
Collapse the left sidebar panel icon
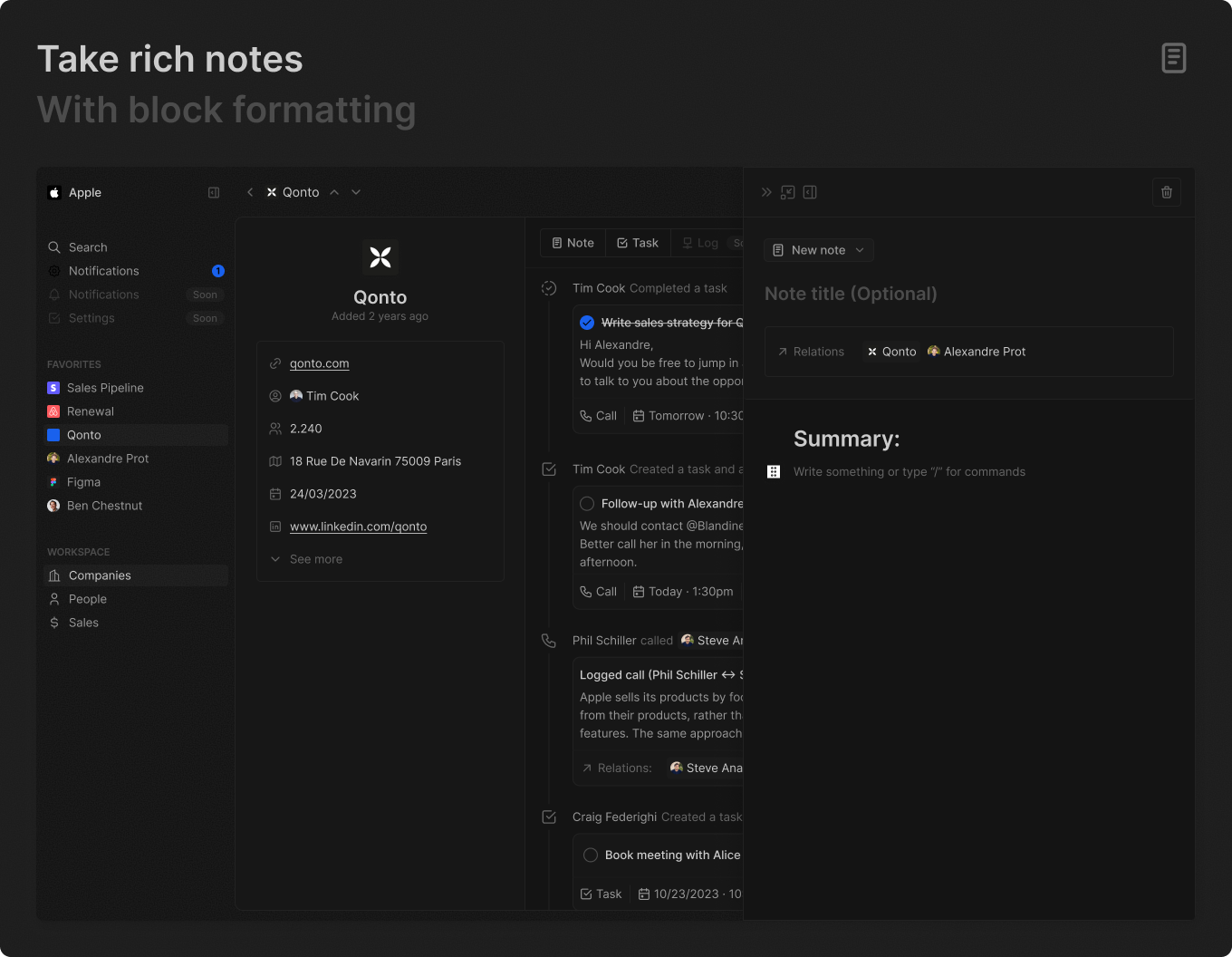[214, 192]
